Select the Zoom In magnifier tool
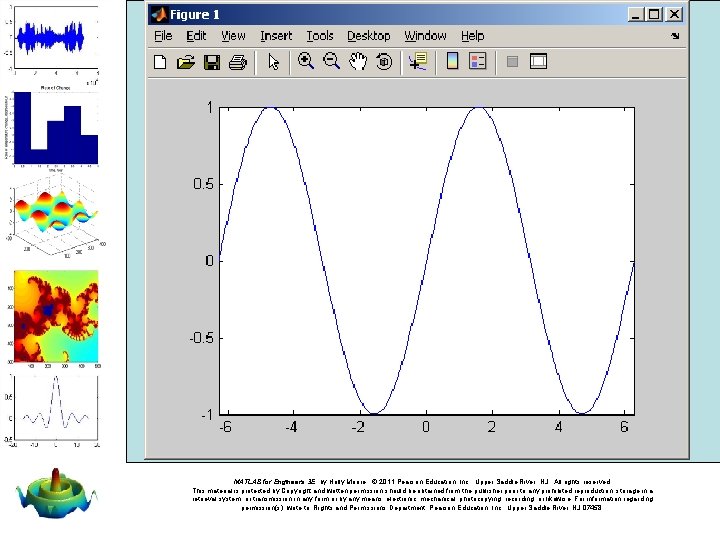This screenshot has height=540, width=720. (x=306, y=61)
